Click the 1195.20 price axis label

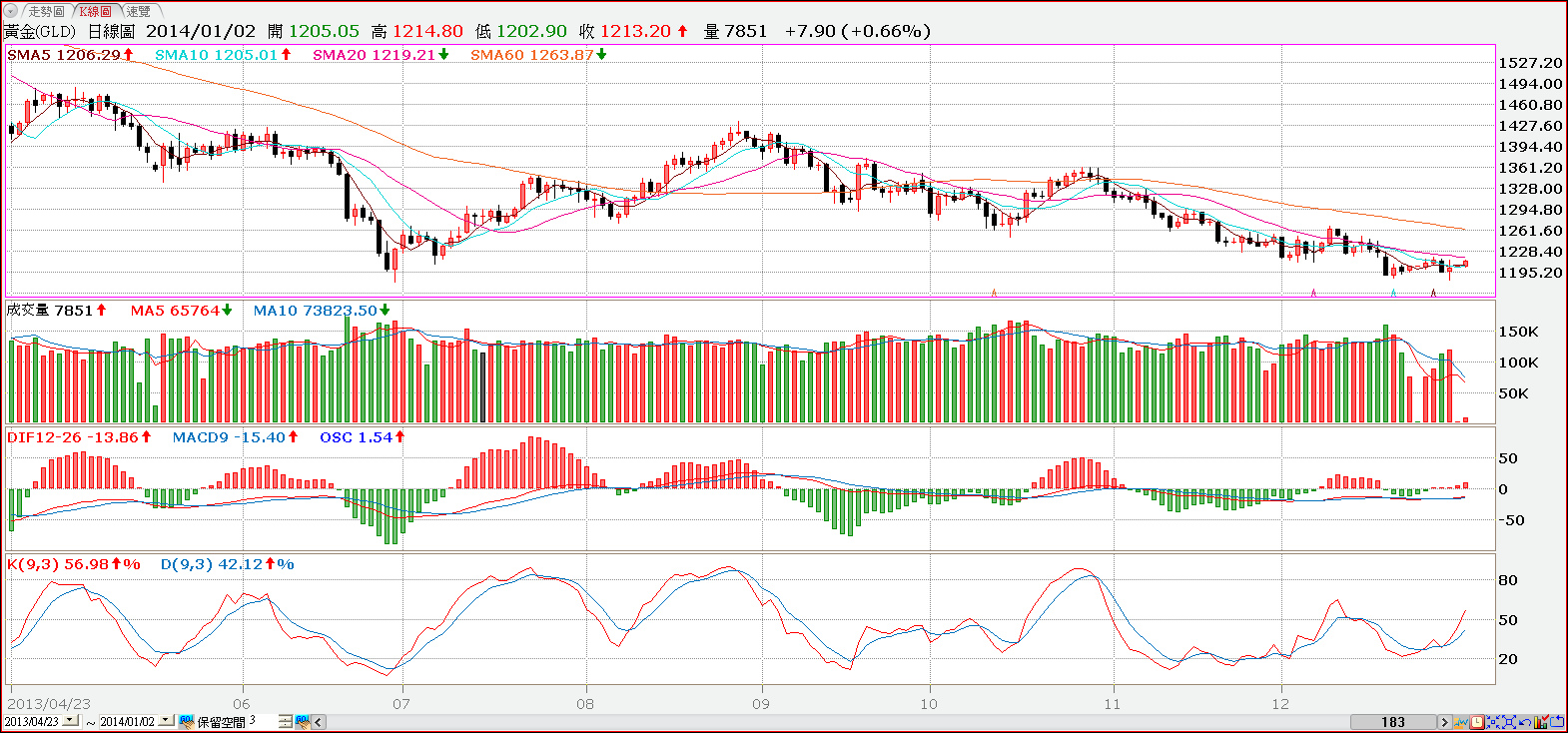click(x=1530, y=273)
